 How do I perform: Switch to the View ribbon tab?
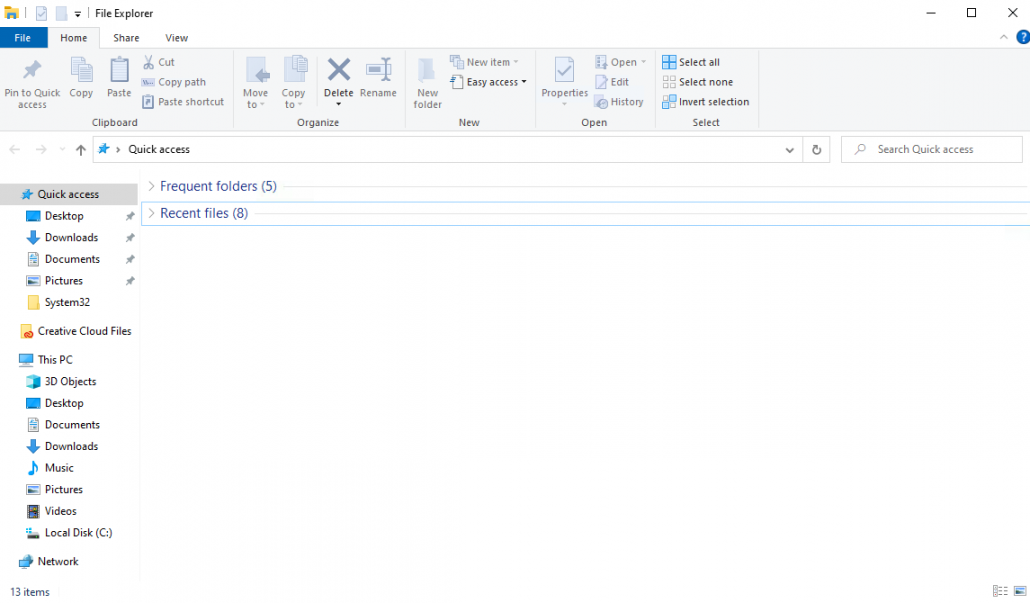point(176,38)
